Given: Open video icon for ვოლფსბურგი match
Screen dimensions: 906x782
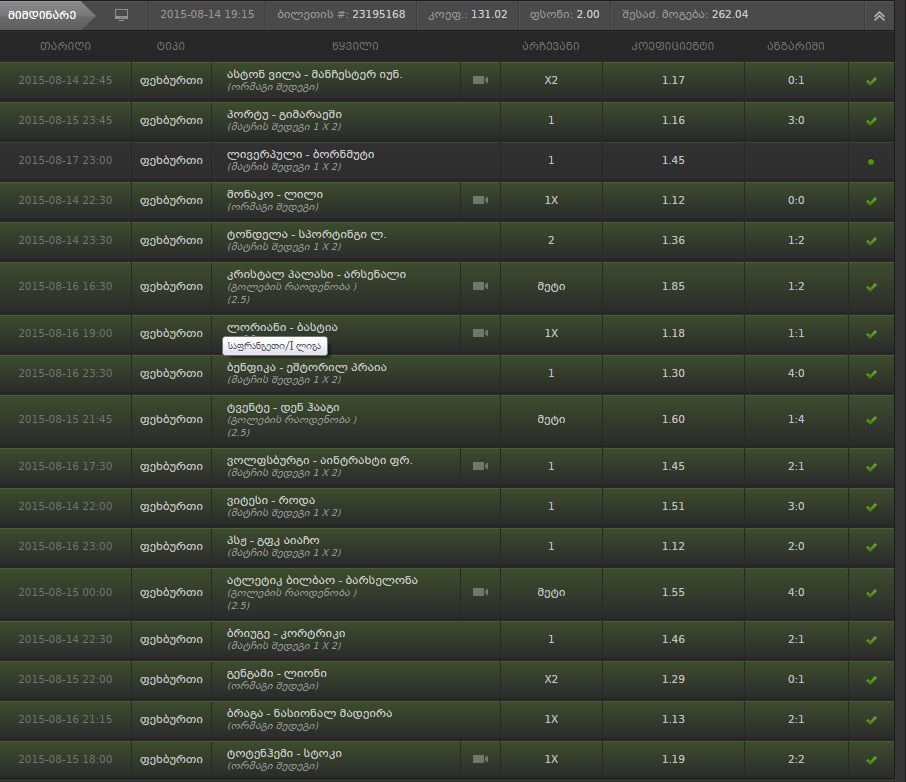Looking at the screenshot, I should (x=480, y=466).
